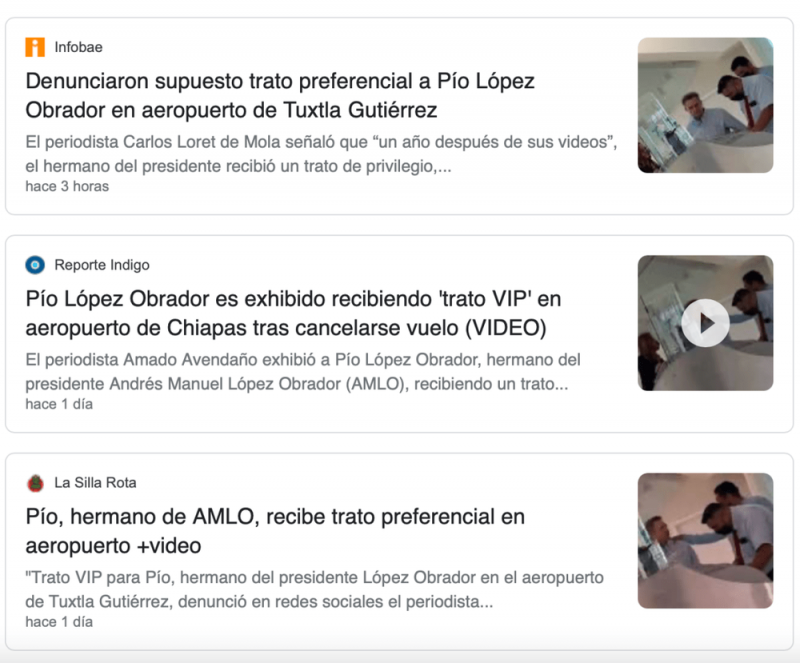Viewport: 800px width, 663px height.
Task: Open headline 'Denunciaron supuesto trato preferencial'
Action: 280,95
